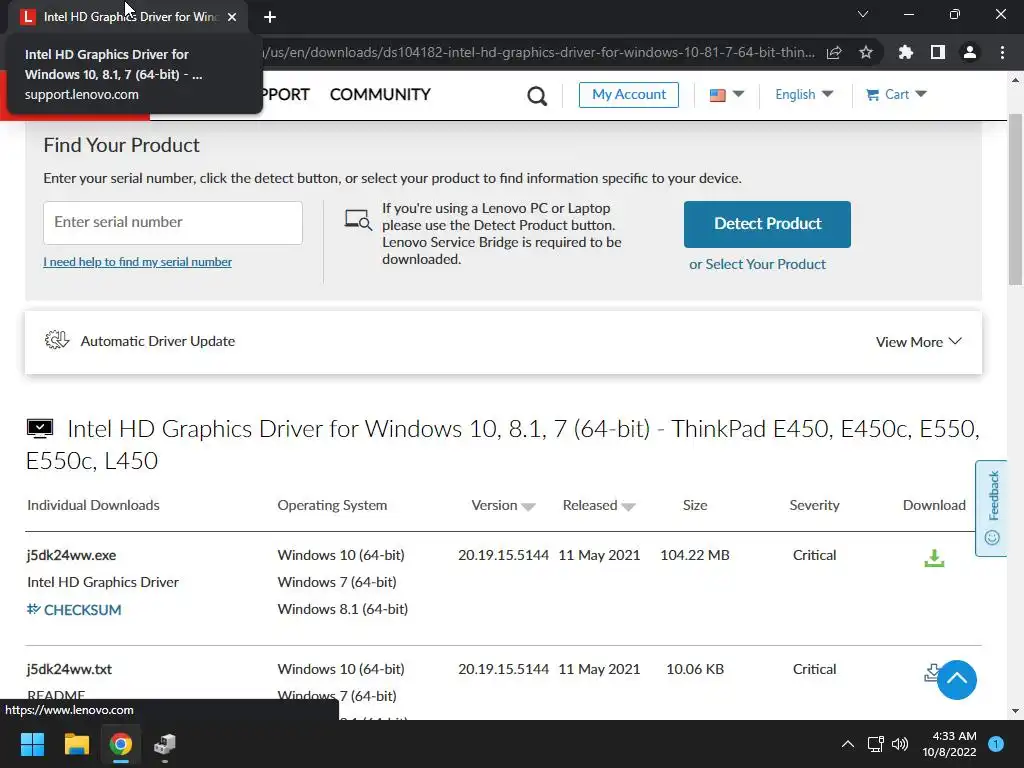
Task: Sort by the Released column
Action: click(x=599, y=505)
